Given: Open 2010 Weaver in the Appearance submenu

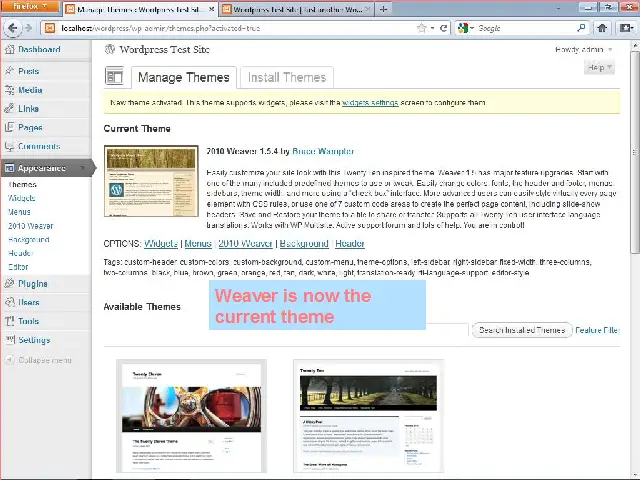Looking at the screenshot, I should point(31,226).
